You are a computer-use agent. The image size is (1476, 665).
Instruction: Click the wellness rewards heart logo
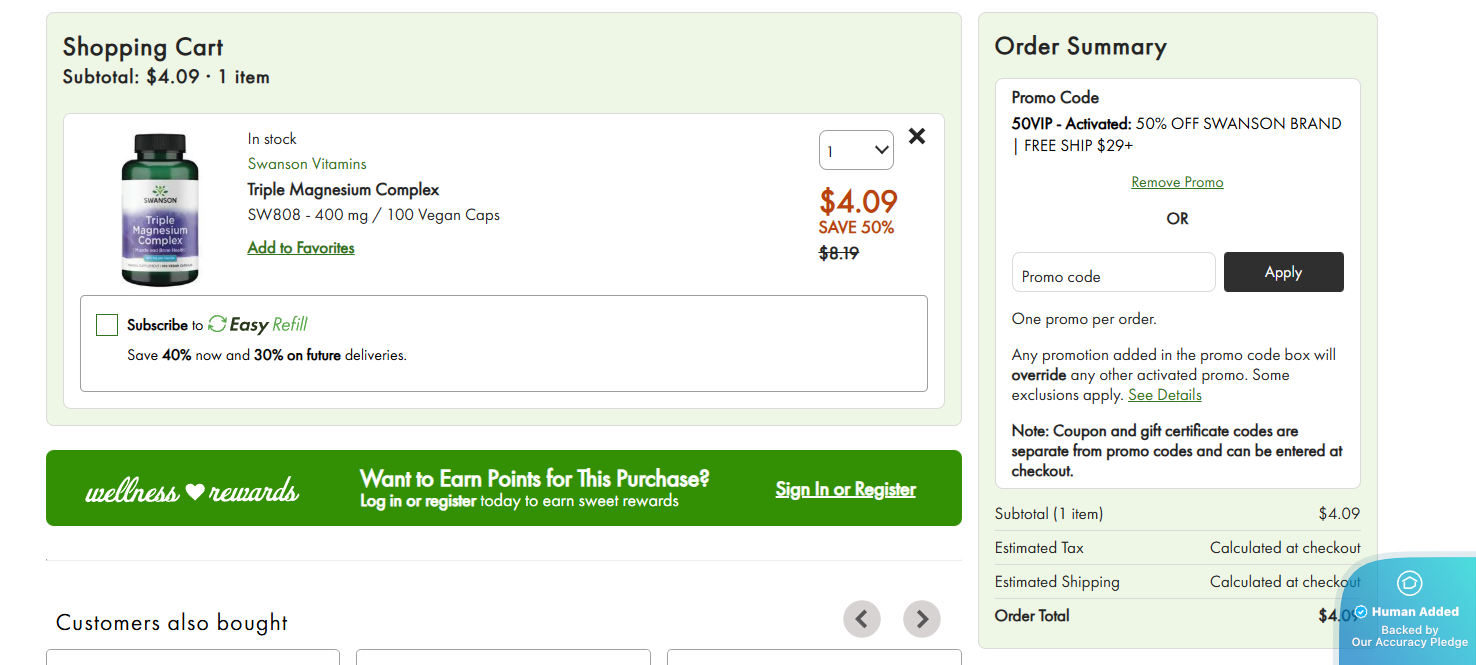click(193, 491)
